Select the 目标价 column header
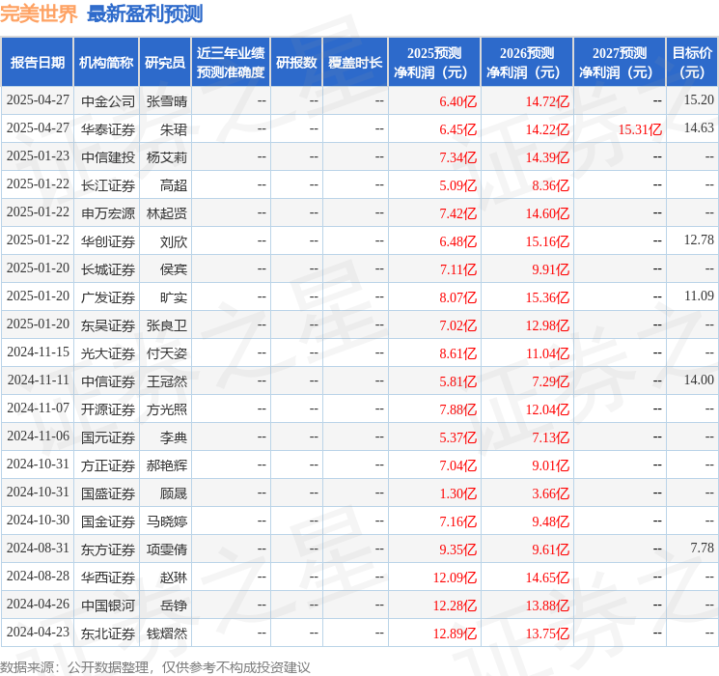This screenshot has height=676, width=719. [692, 62]
